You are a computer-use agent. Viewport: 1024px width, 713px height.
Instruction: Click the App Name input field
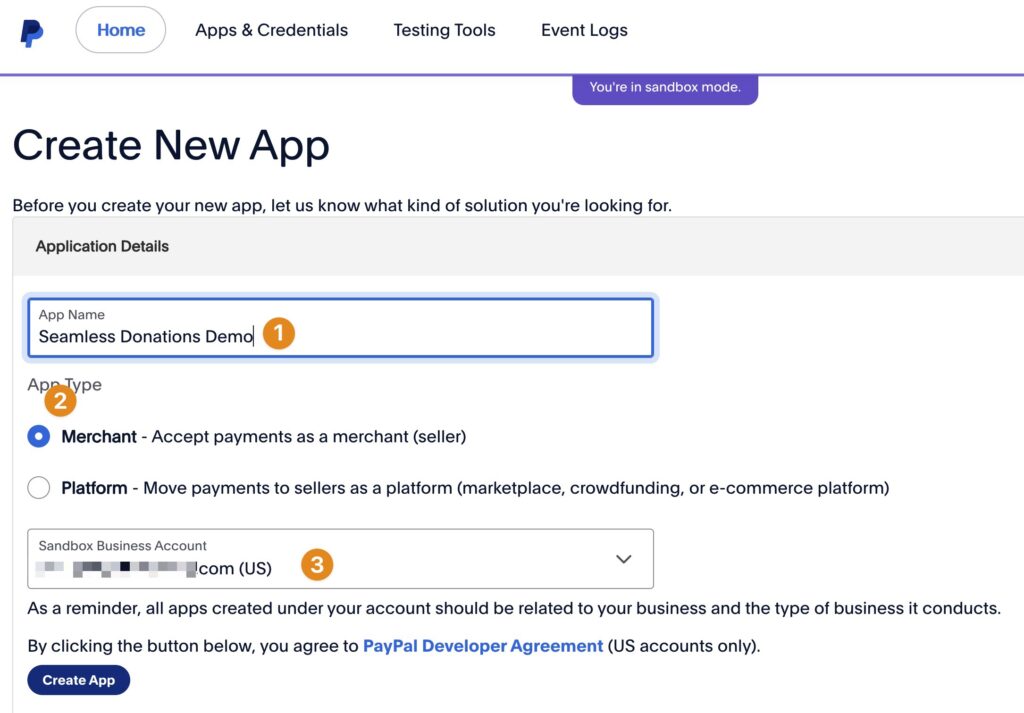340,328
